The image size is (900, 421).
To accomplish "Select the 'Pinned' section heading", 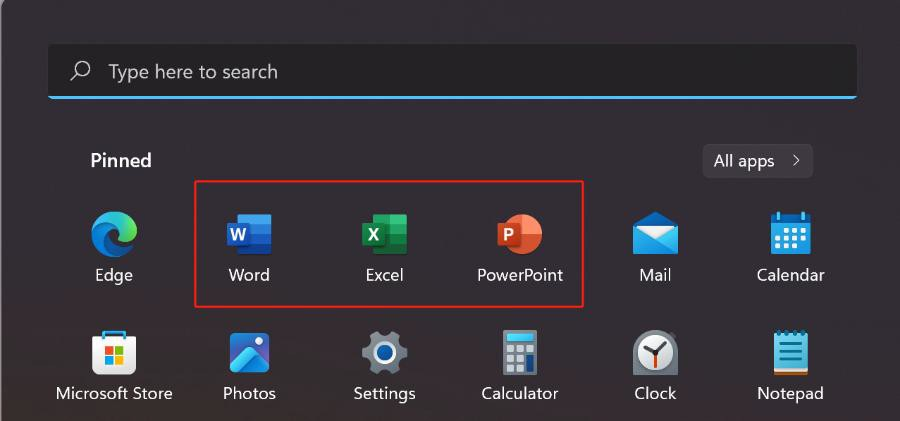I will (121, 160).
